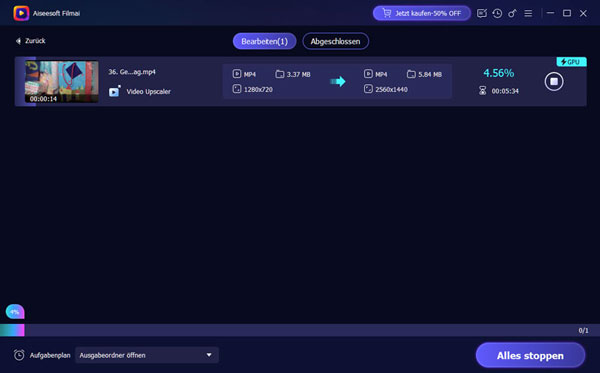Click the source resolution icon at 1280x720
600x373 pixels.
(237, 89)
